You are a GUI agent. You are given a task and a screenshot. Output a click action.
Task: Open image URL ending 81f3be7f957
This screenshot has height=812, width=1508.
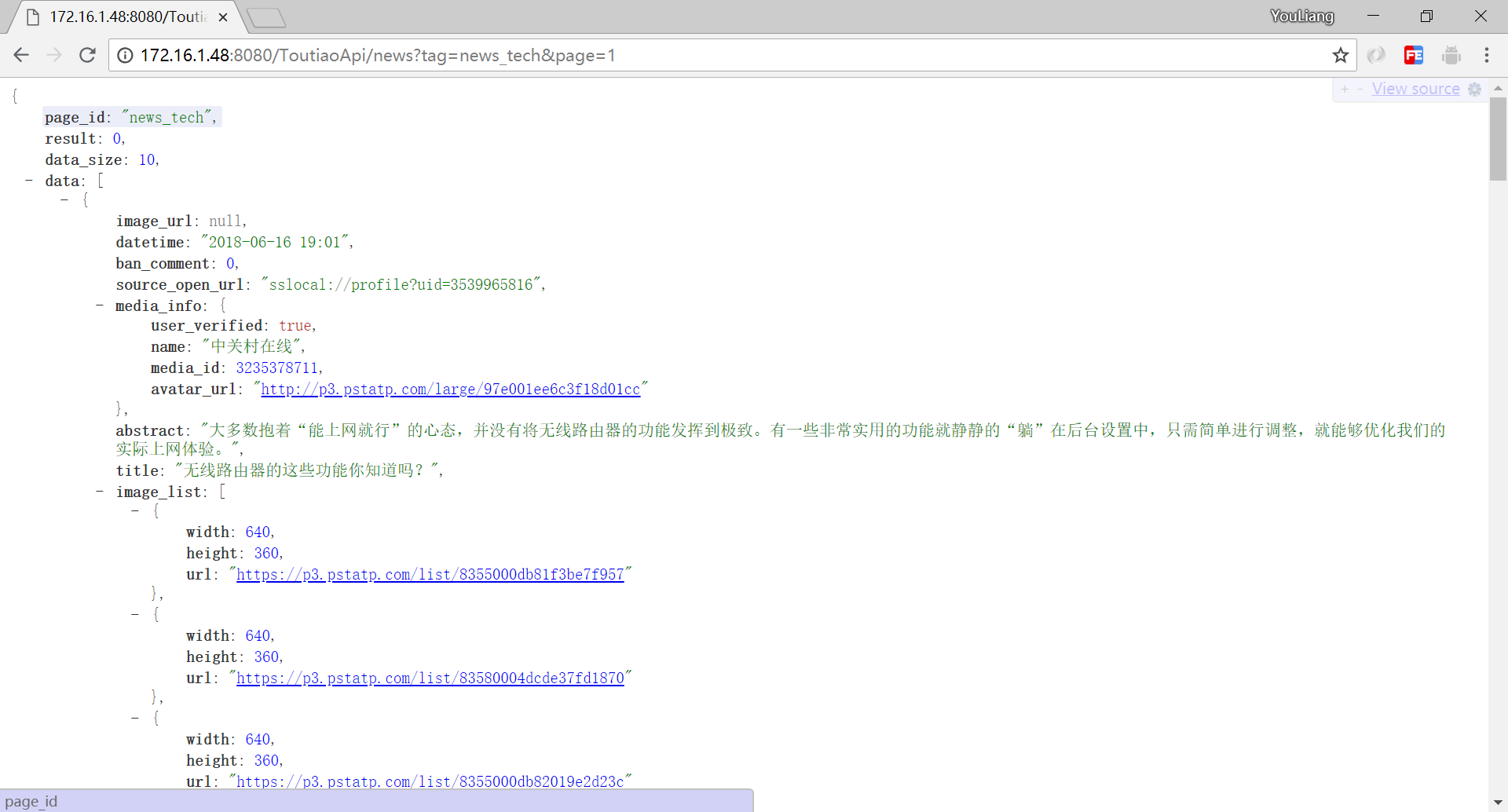click(x=430, y=575)
